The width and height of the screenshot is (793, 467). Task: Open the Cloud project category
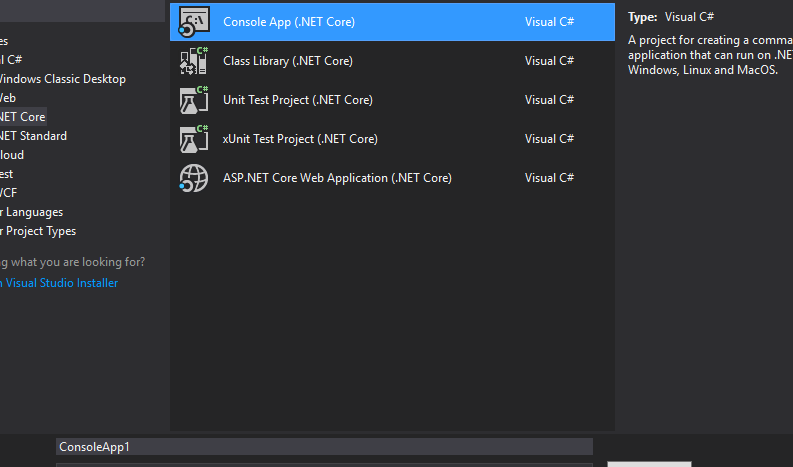click(12, 155)
